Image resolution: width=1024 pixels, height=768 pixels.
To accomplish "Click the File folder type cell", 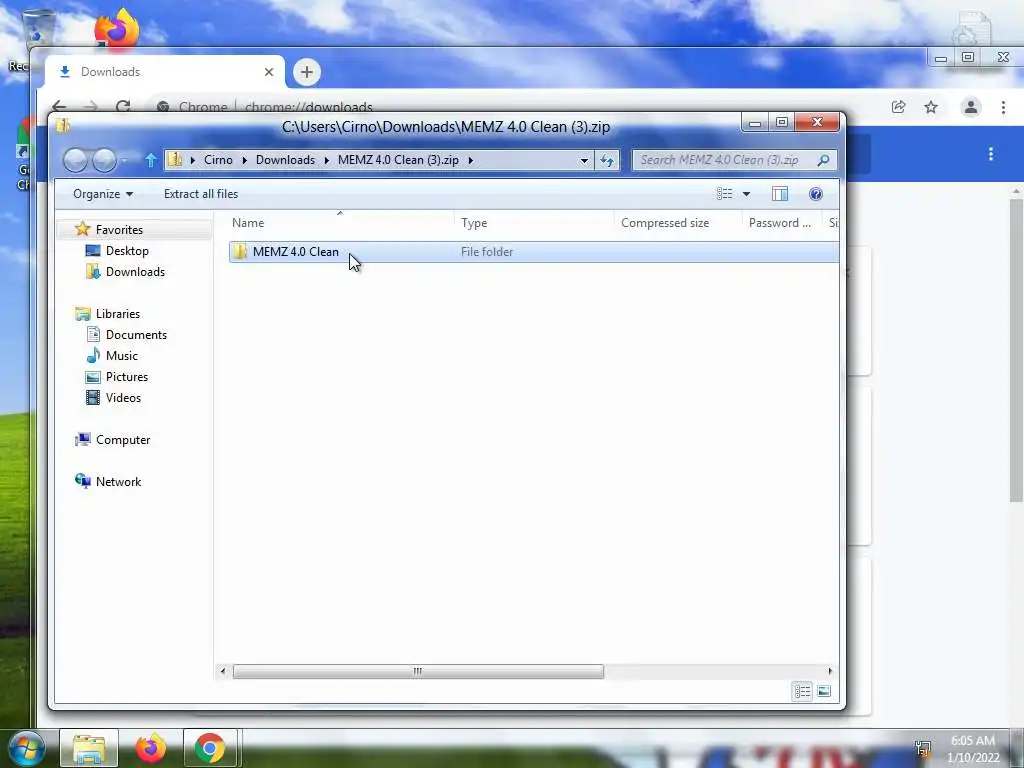I will (487, 252).
